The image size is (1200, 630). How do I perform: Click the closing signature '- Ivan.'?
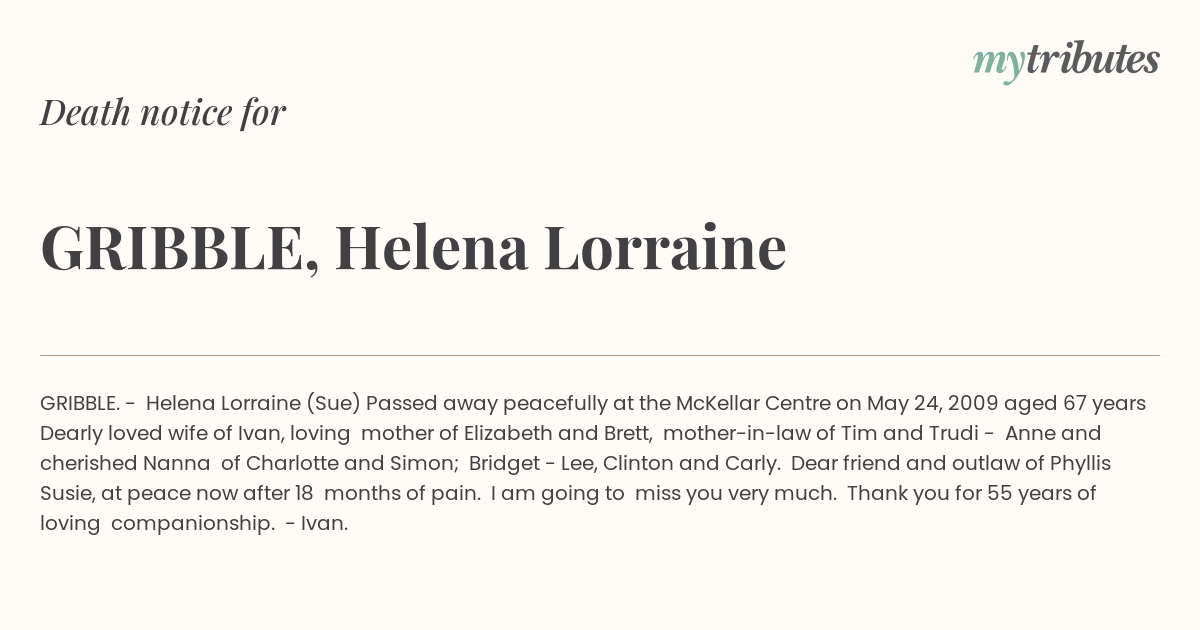click(x=317, y=523)
